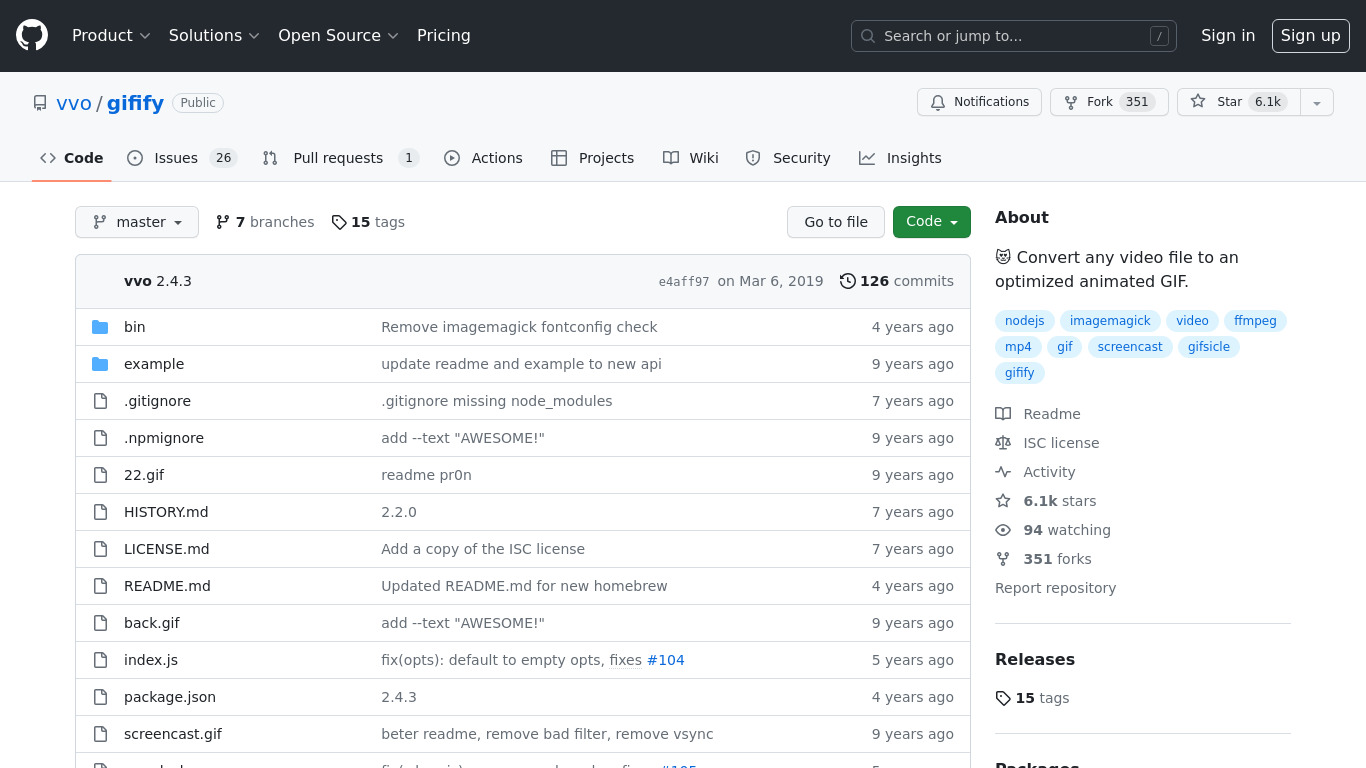This screenshot has width=1366, height=768.
Task: Click the Go to file button
Action: click(x=836, y=222)
